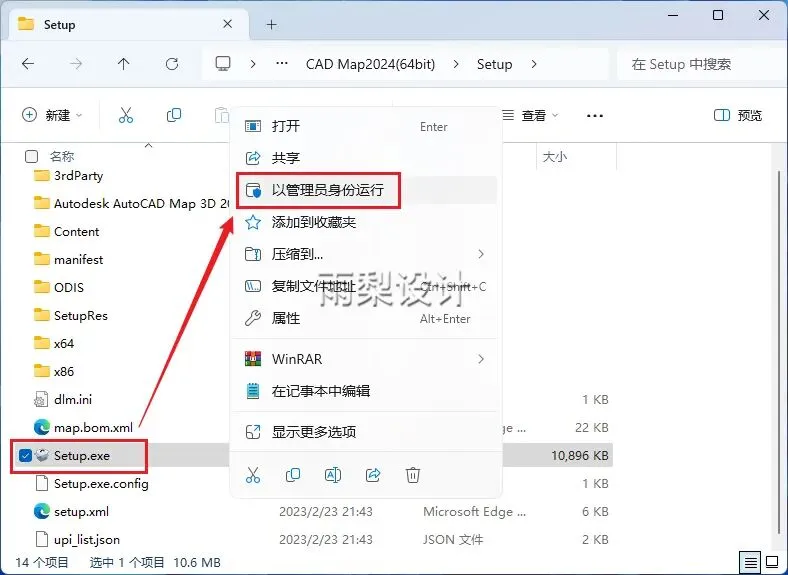Choose 添加到收藏夹
Viewport: 788px width, 575px height.
coord(366,222)
